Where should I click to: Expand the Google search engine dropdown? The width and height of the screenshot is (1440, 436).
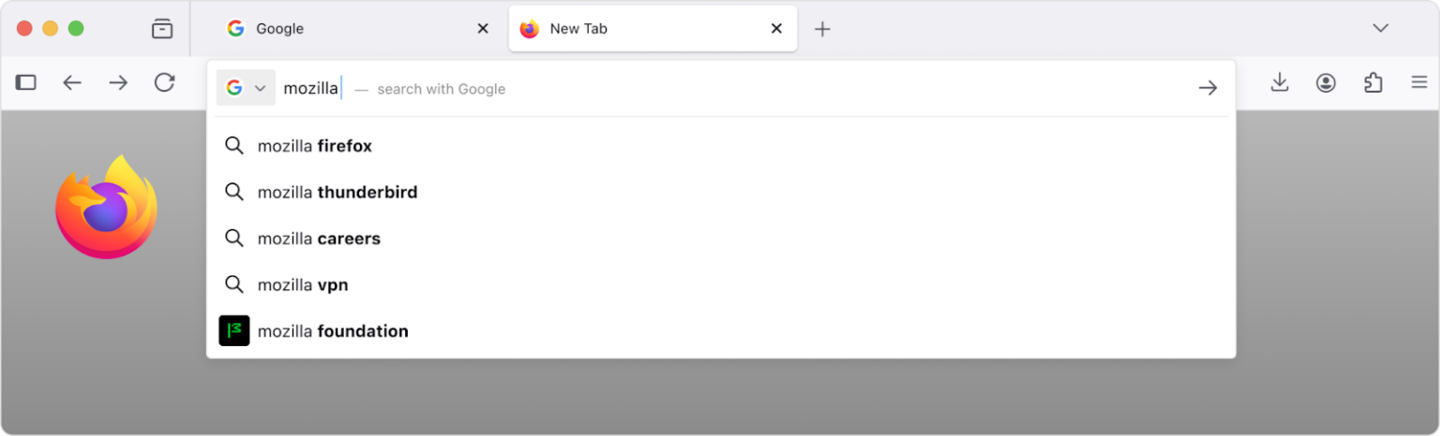click(246, 88)
